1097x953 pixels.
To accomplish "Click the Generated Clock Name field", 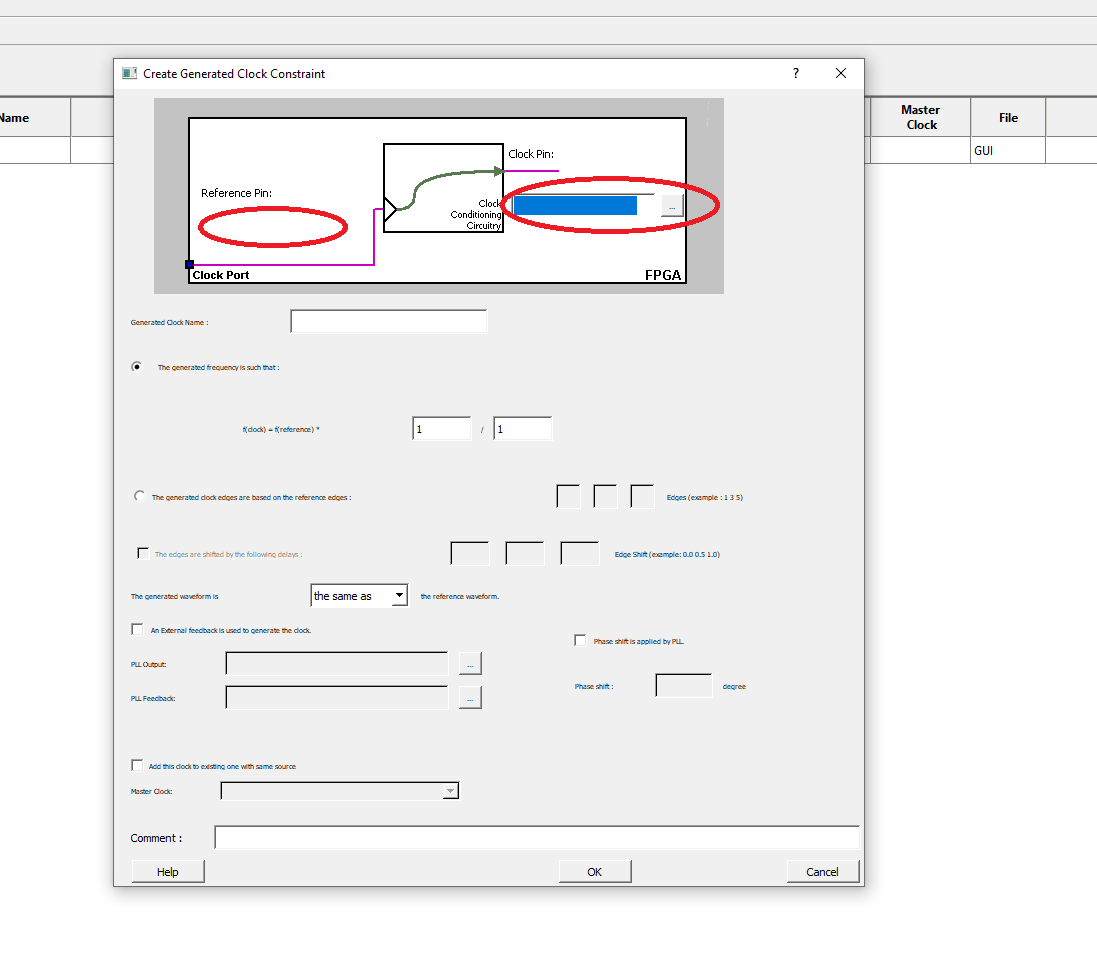I will click(388, 321).
